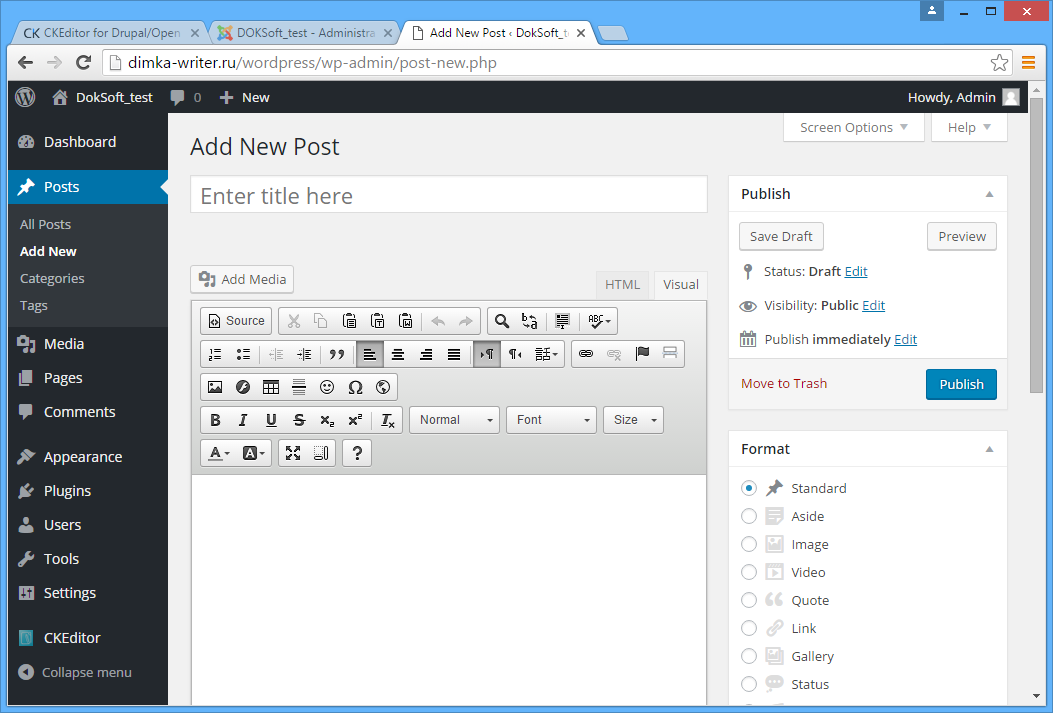Screen dimensions: 1053x713
Task: Click the Find magnifier icon
Action: [502, 321]
